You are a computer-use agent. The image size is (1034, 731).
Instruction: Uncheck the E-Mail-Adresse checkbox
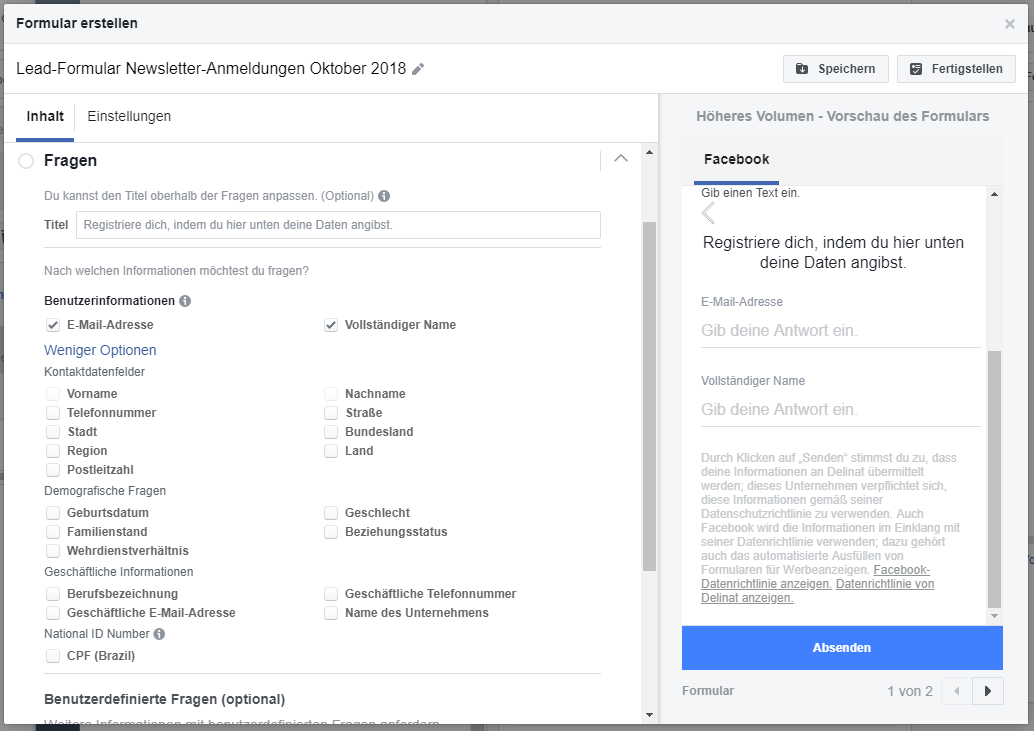point(53,325)
